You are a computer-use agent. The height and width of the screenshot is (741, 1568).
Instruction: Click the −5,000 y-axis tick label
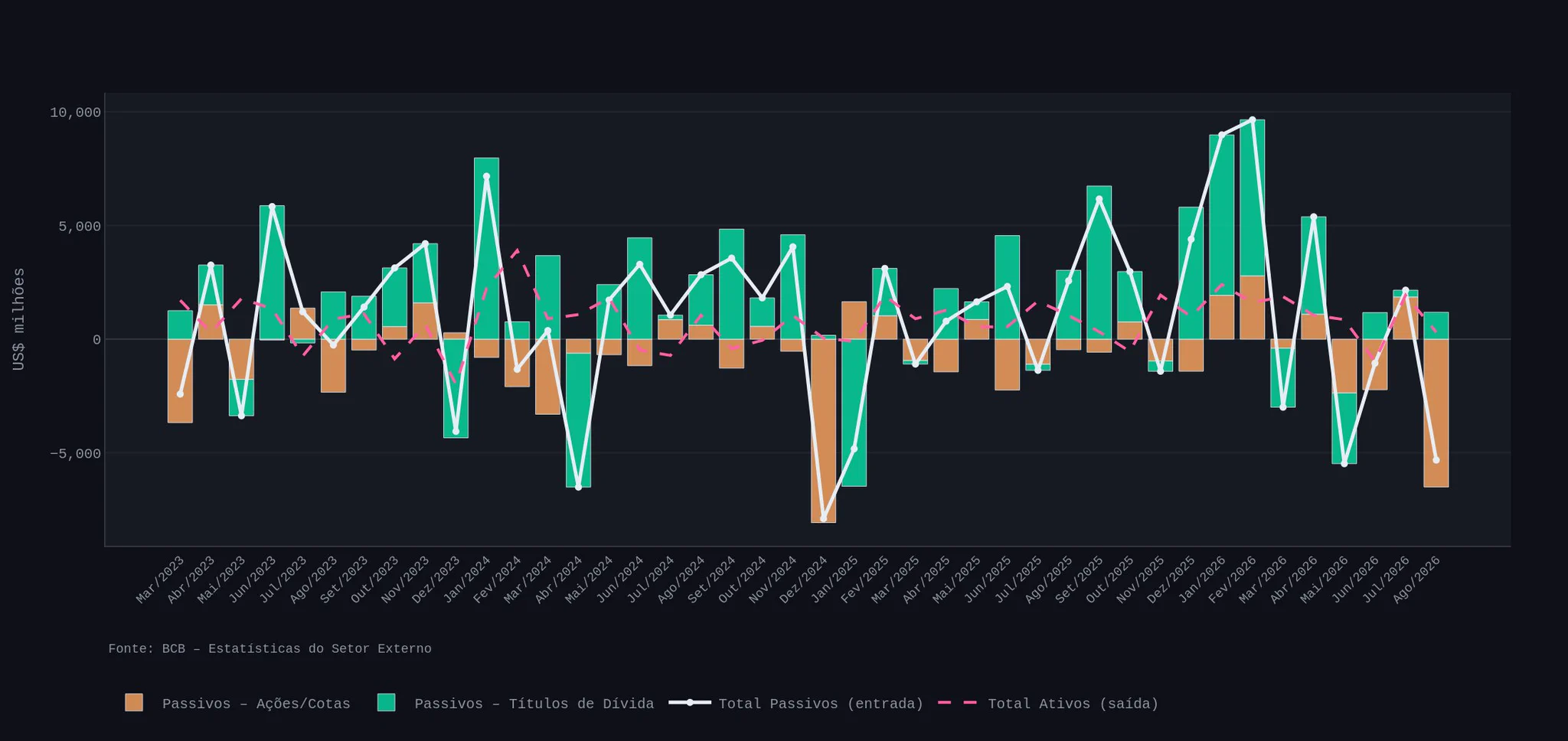click(76, 453)
